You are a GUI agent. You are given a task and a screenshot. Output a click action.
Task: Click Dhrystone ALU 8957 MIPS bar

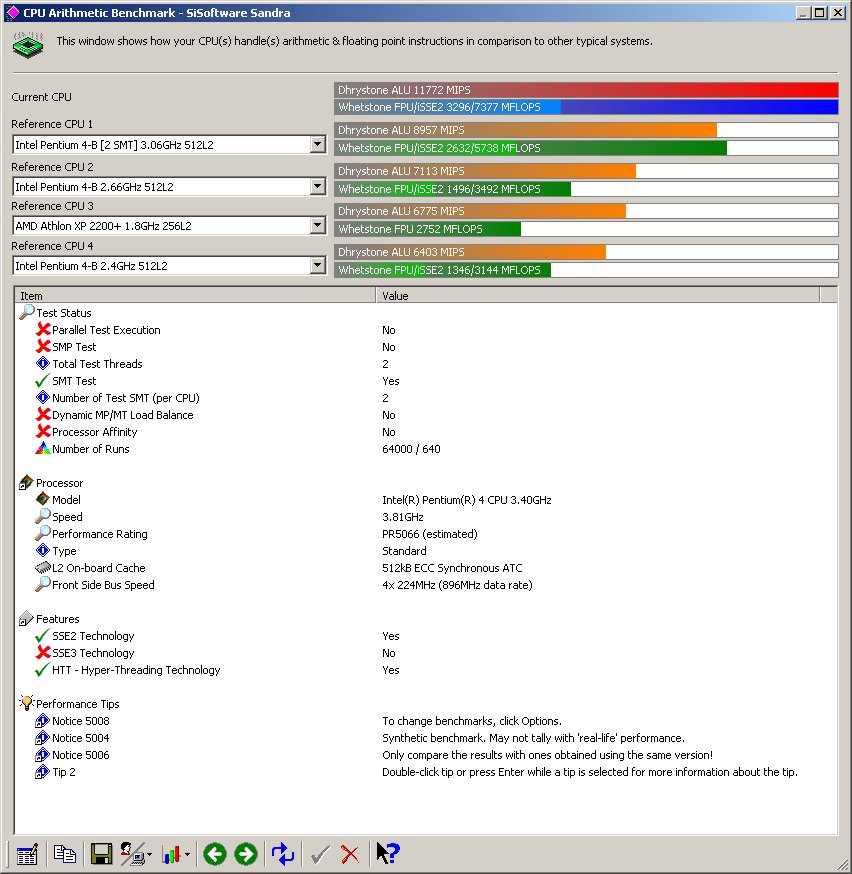click(x=586, y=130)
